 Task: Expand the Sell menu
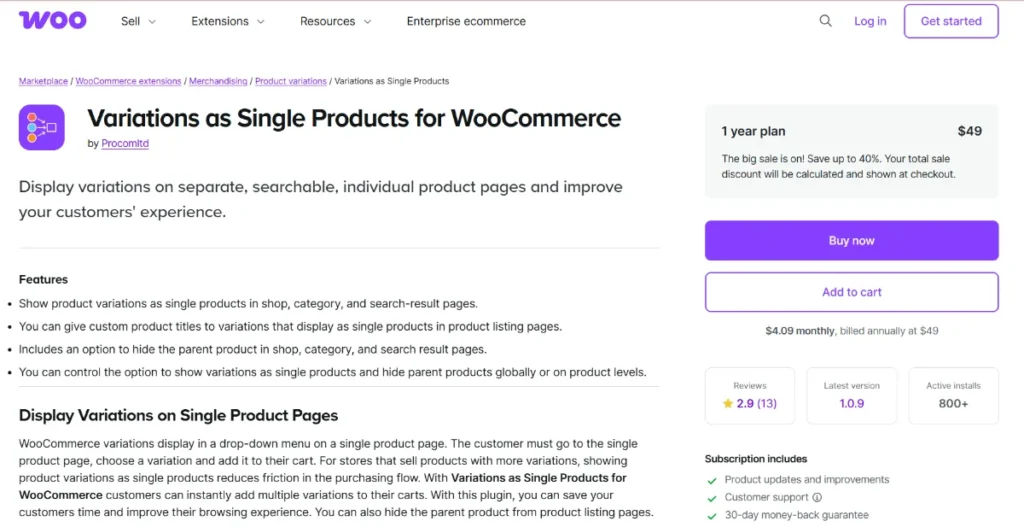(138, 21)
